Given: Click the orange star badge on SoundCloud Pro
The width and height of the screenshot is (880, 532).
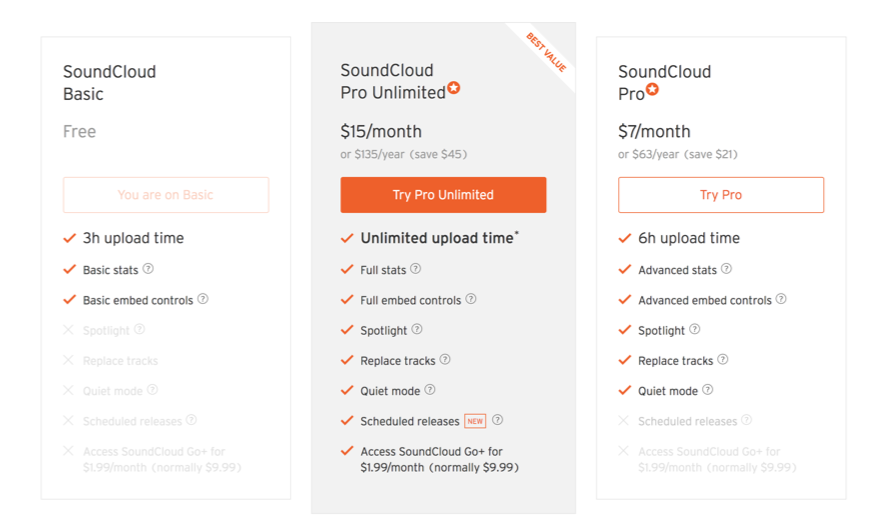Looking at the screenshot, I should coord(653,90).
